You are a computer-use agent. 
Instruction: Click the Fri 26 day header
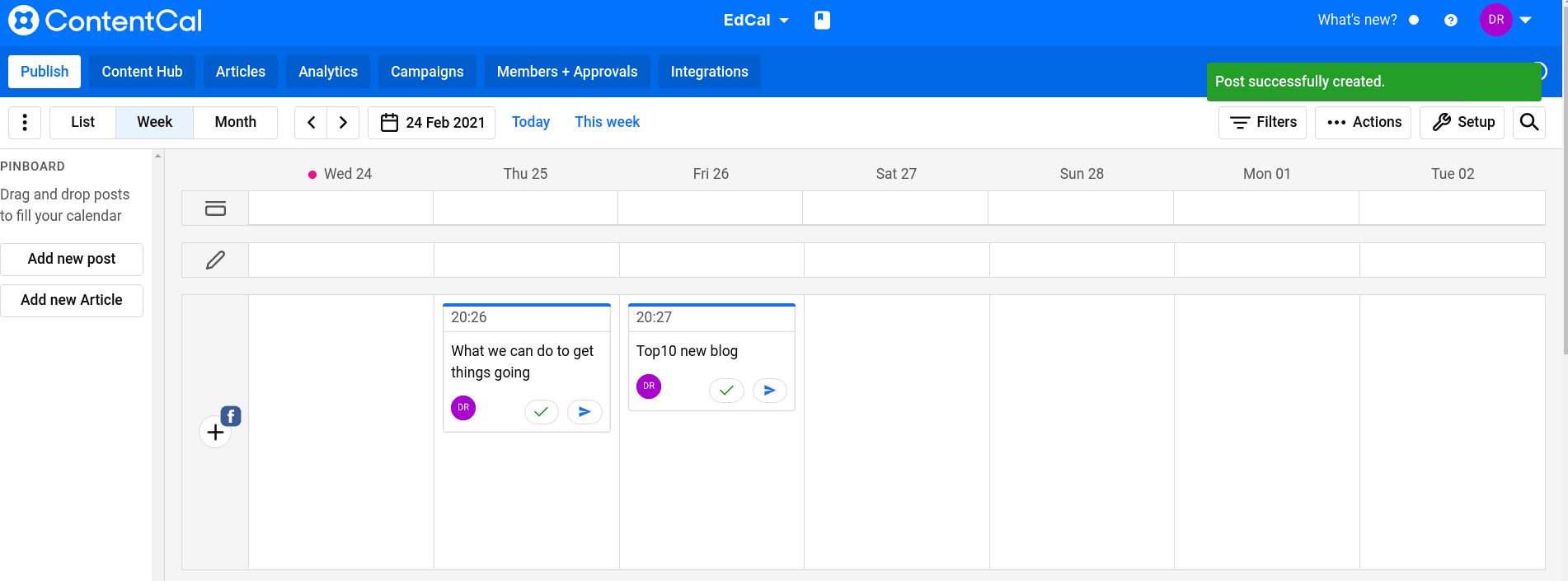click(x=711, y=174)
